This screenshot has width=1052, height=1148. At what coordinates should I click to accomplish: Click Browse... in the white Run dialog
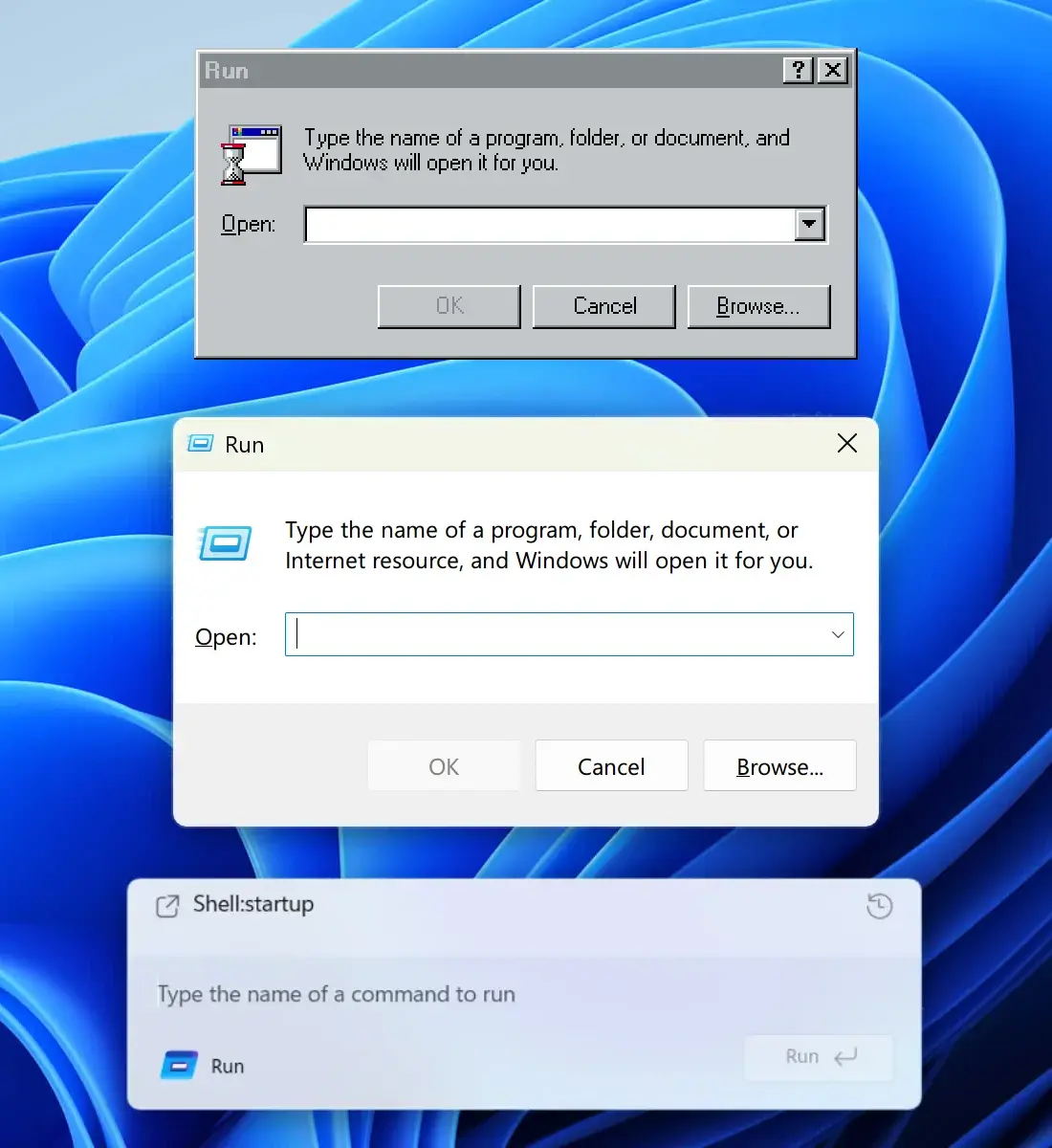(x=779, y=766)
